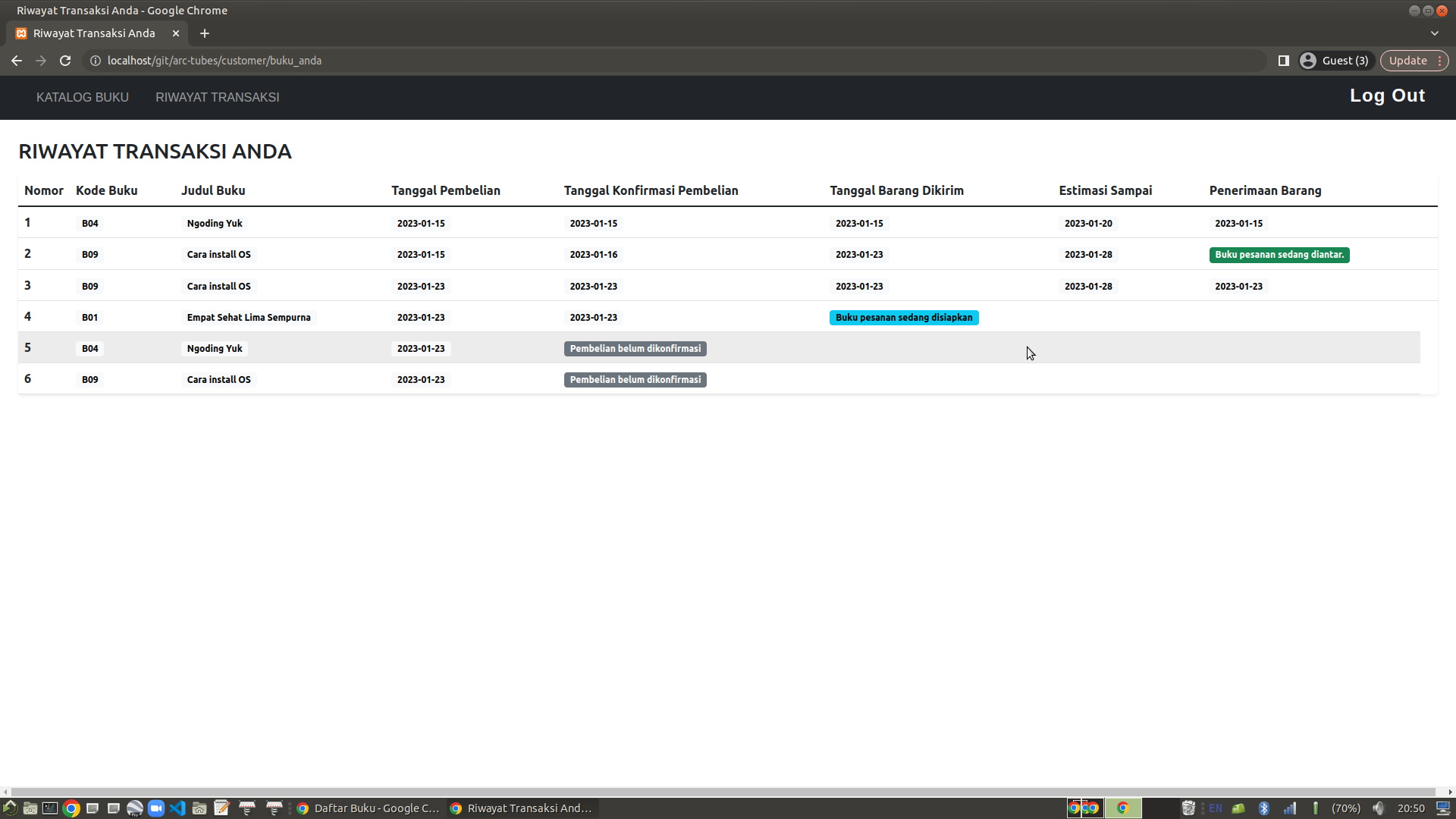The image size is (1456, 819).
Task: Click the site information icon
Action: click(96, 61)
